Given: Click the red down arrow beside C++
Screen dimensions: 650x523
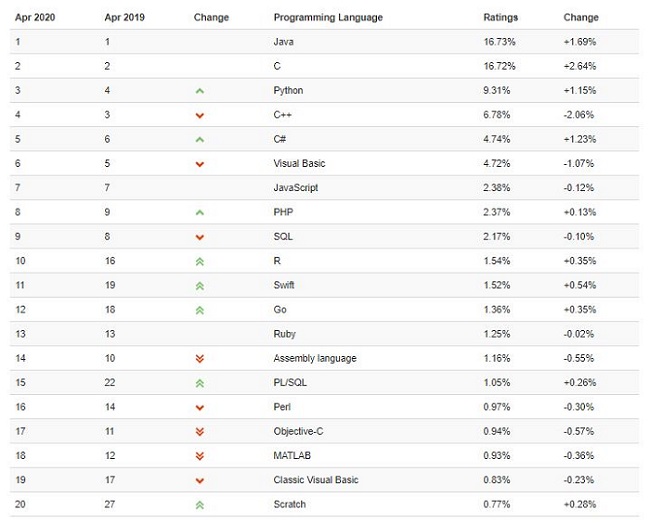Looking at the screenshot, I should 200,115.
